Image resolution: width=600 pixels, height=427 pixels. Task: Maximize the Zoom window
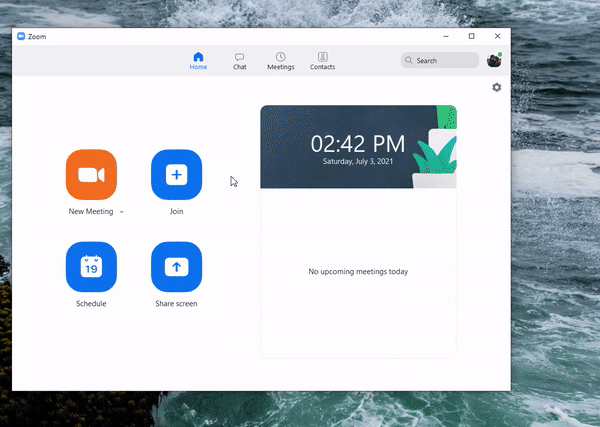(x=472, y=36)
